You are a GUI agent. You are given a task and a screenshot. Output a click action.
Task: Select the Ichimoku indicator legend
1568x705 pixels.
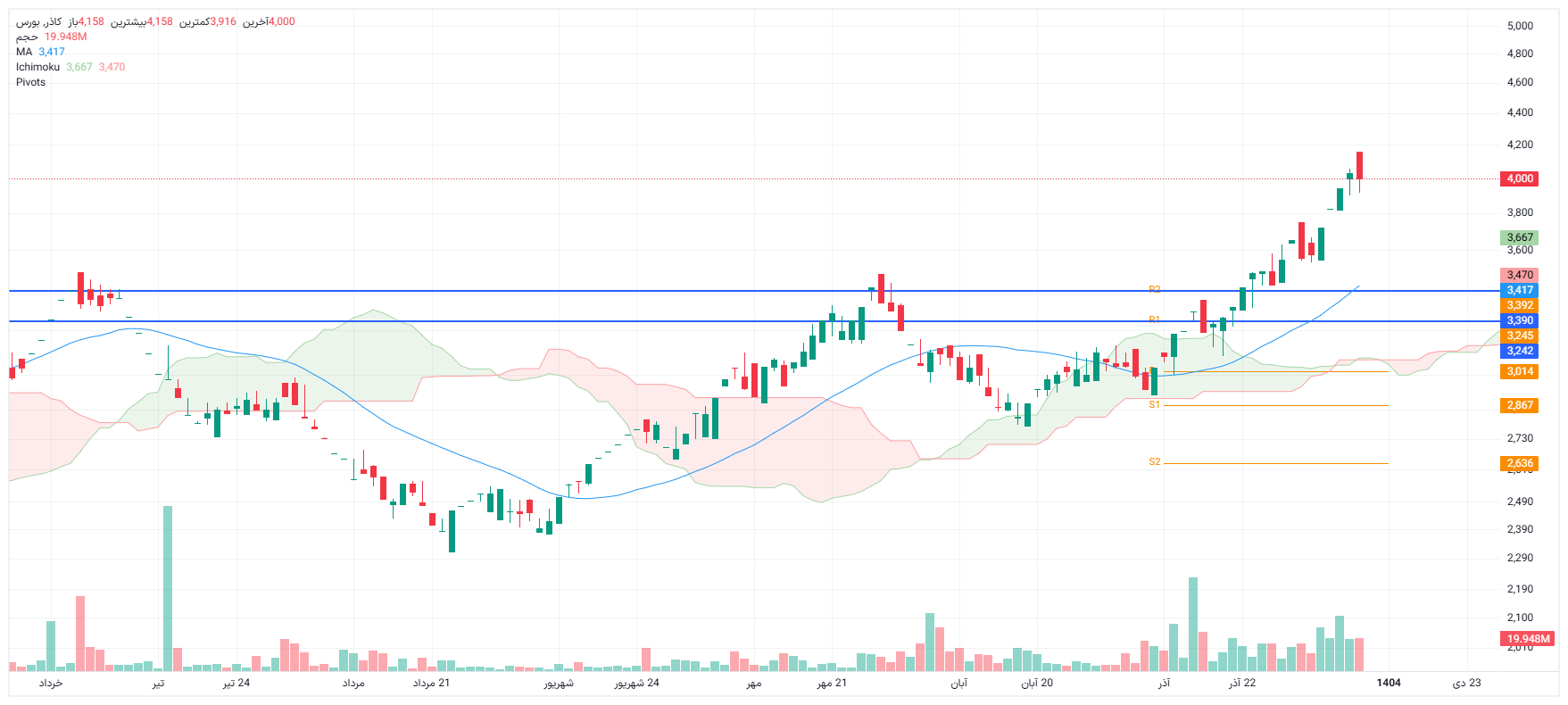(37, 67)
